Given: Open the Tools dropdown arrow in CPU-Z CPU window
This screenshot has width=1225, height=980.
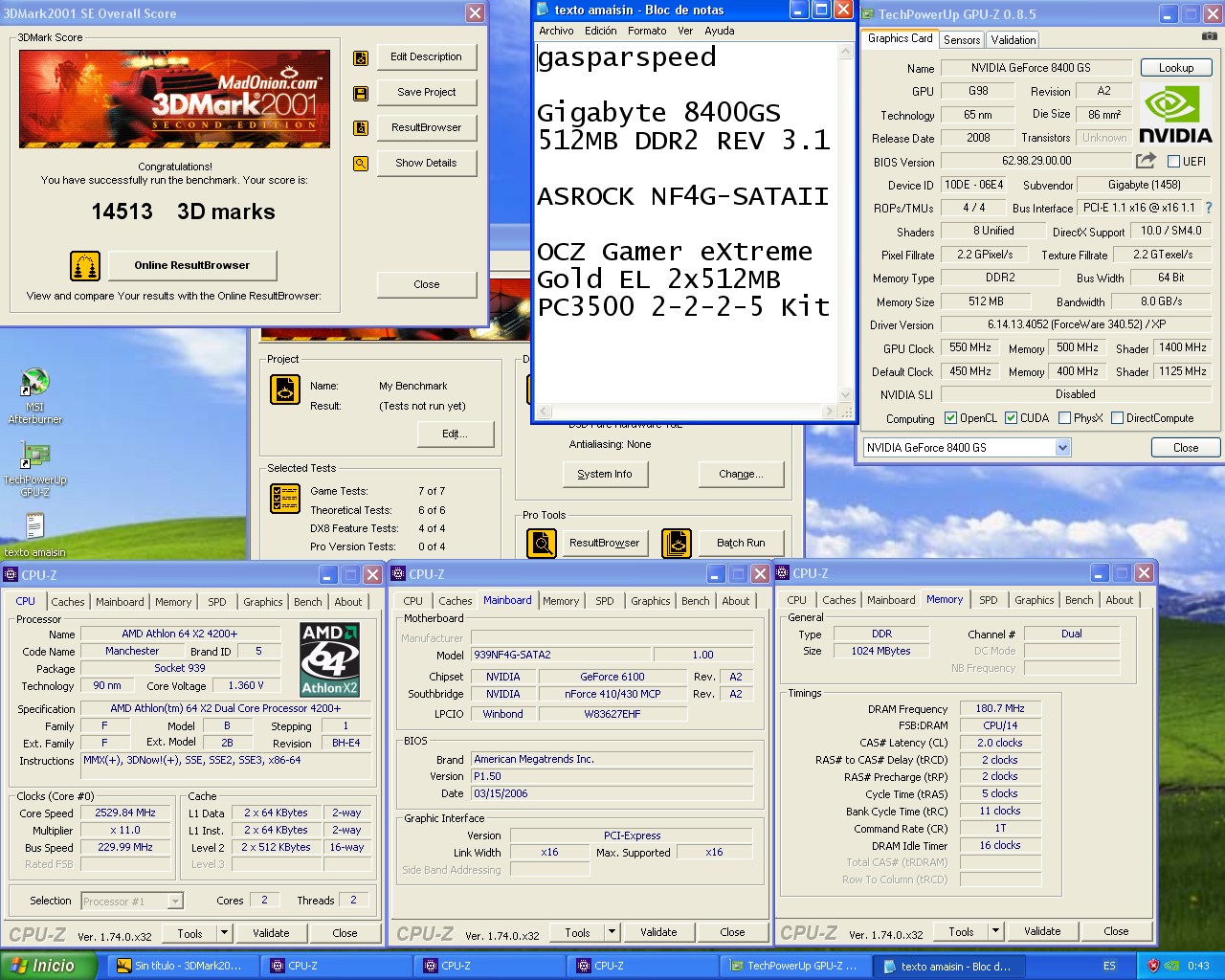Looking at the screenshot, I should 224,933.
